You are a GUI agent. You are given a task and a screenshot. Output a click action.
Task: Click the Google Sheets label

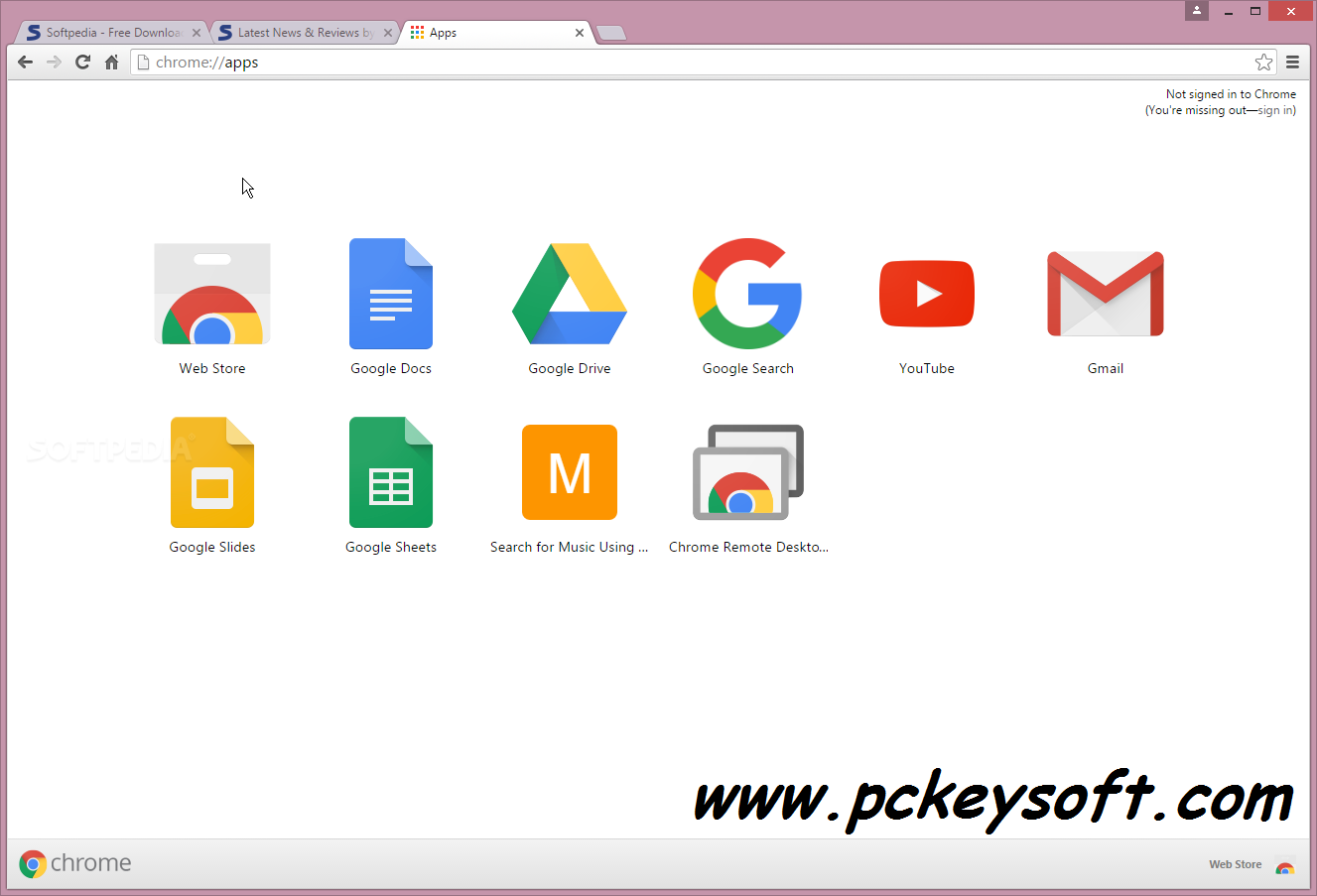(391, 547)
